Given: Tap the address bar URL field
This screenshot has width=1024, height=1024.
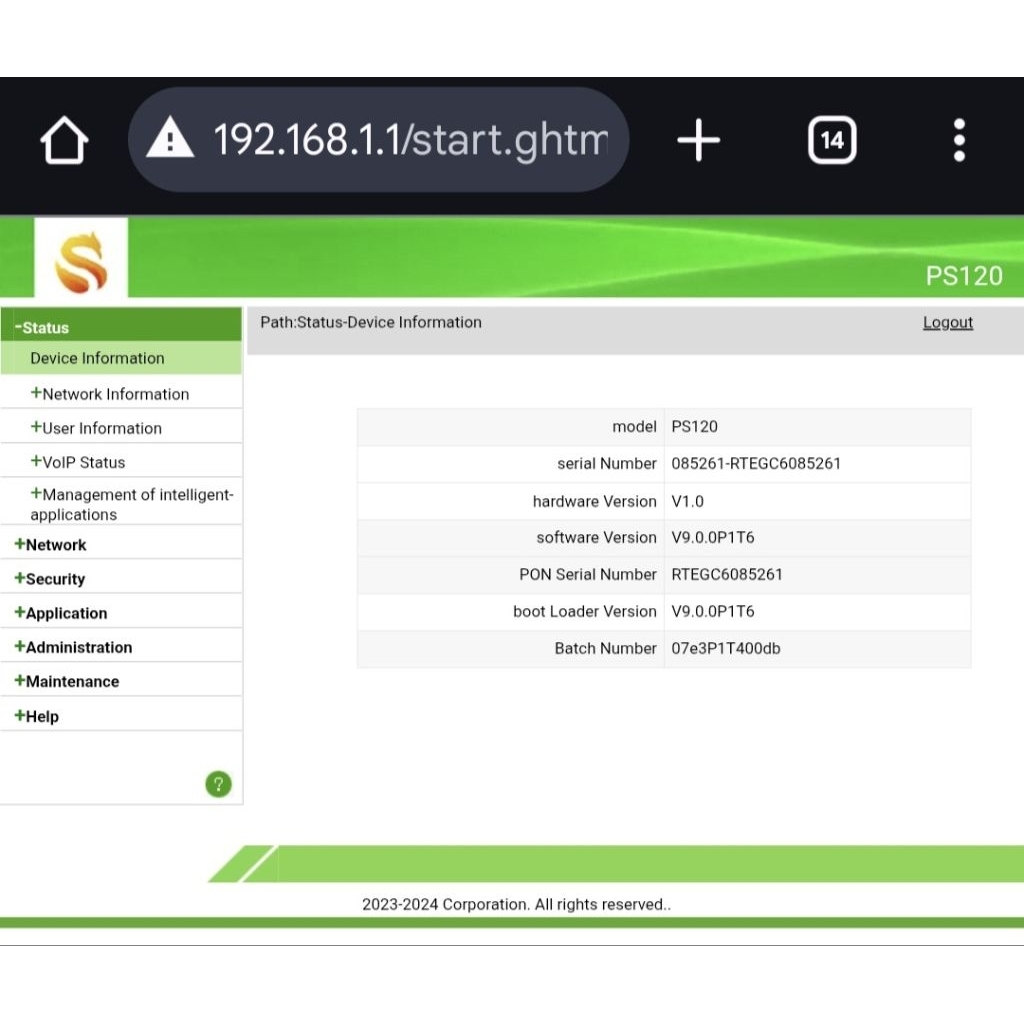Looking at the screenshot, I should [410, 140].
